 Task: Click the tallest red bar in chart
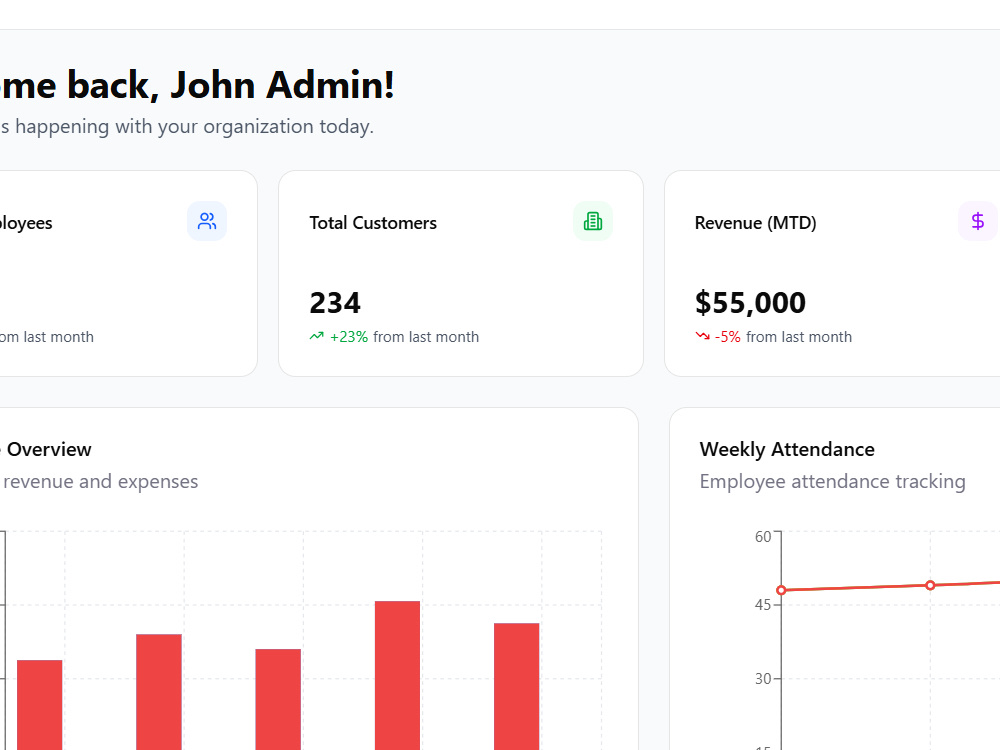pyautogui.click(x=397, y=675)
